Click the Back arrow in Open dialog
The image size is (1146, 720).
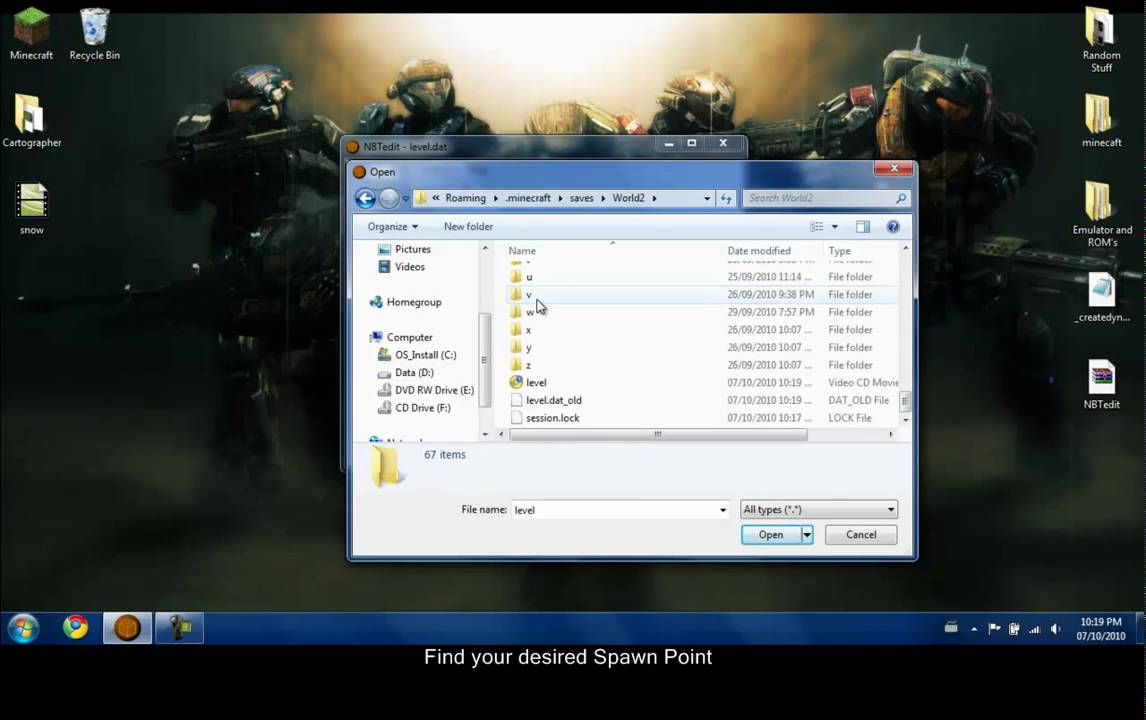point(365,198)
